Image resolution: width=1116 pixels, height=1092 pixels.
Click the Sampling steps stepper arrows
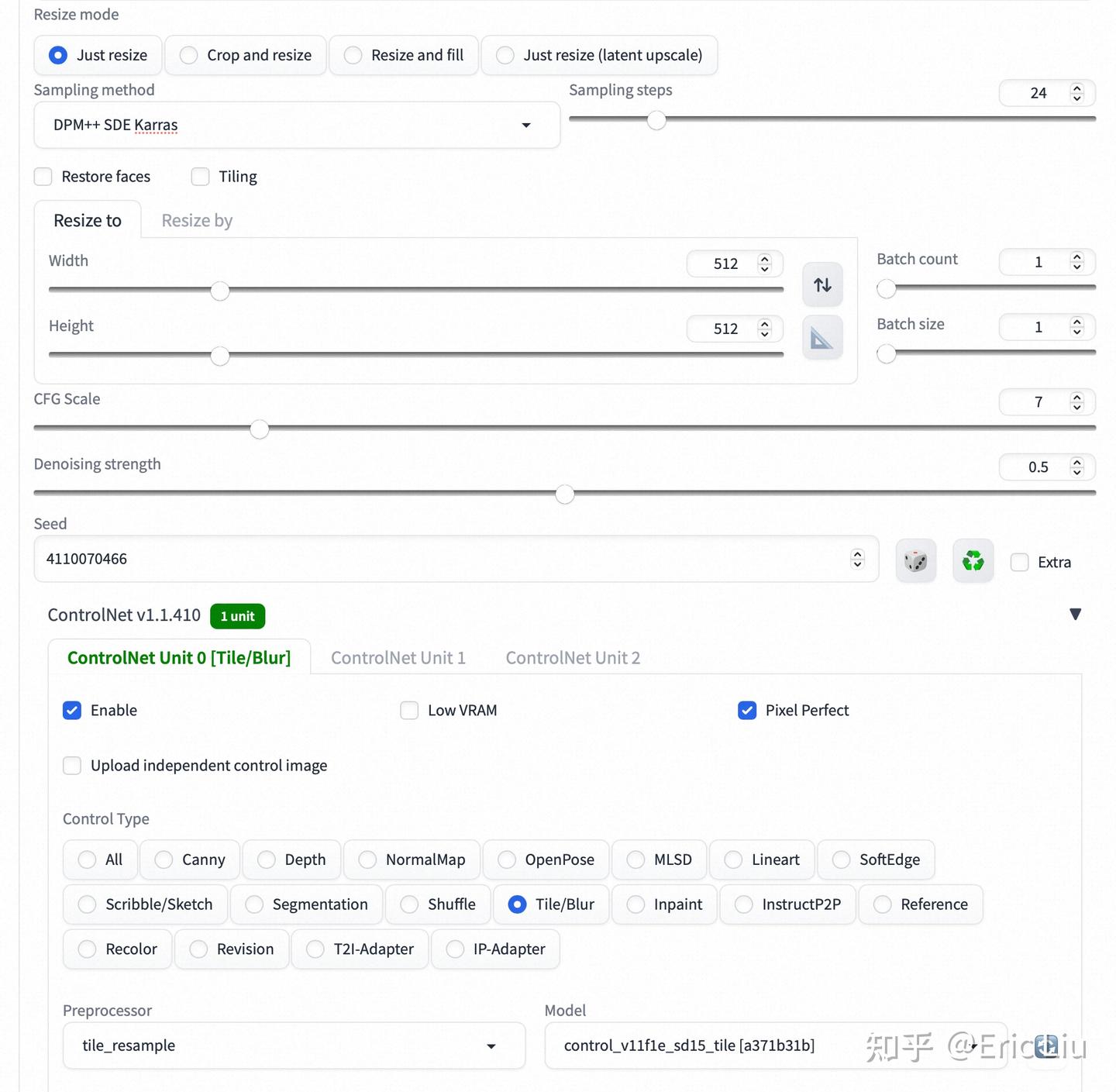[1076, 93]
